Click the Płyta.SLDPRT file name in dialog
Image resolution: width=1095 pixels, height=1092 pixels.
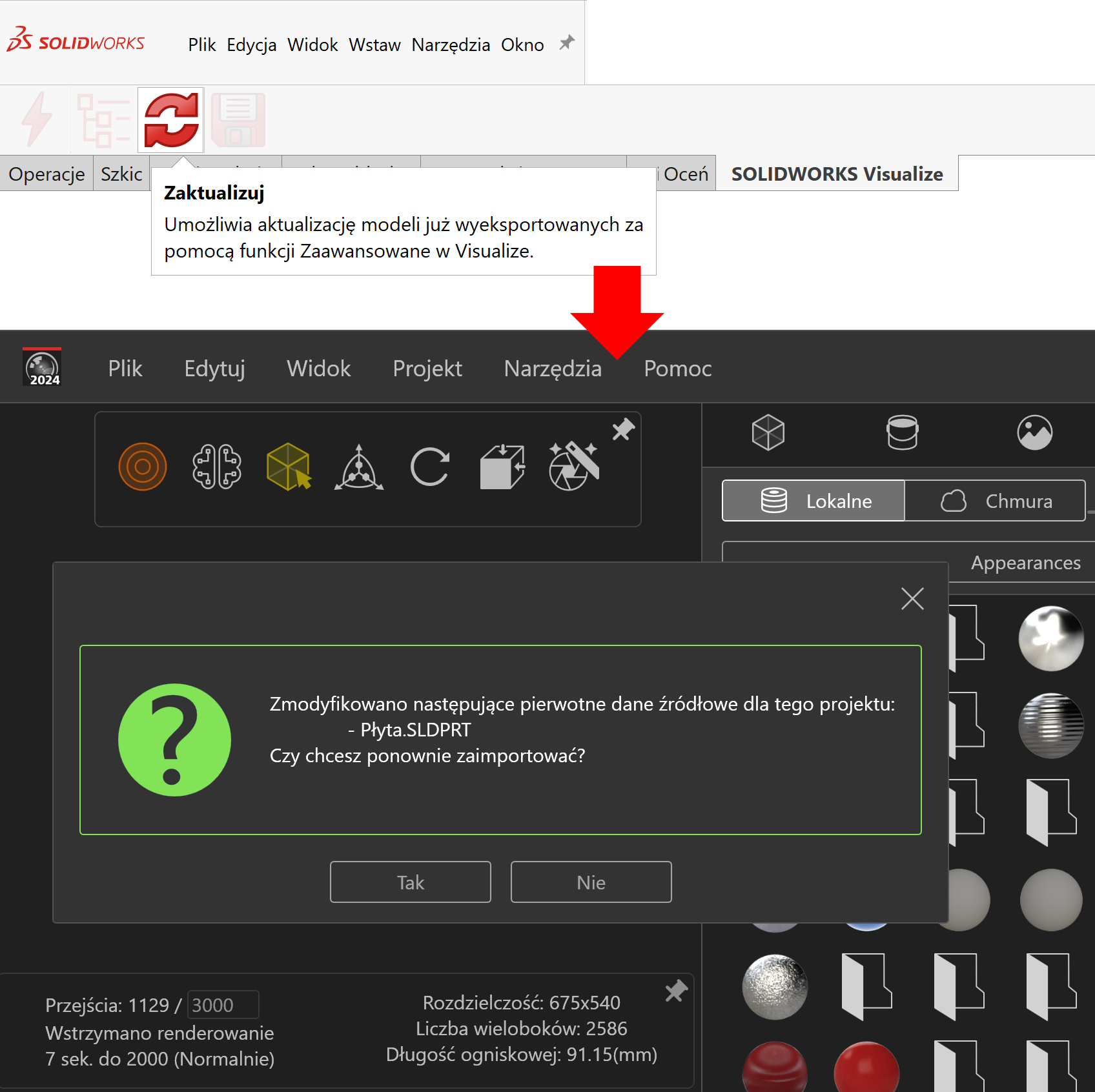tap(416, 730)
